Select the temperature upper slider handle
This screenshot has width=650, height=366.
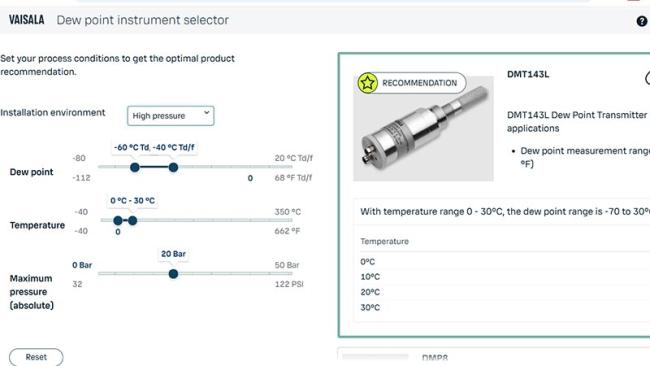point(132,221)
